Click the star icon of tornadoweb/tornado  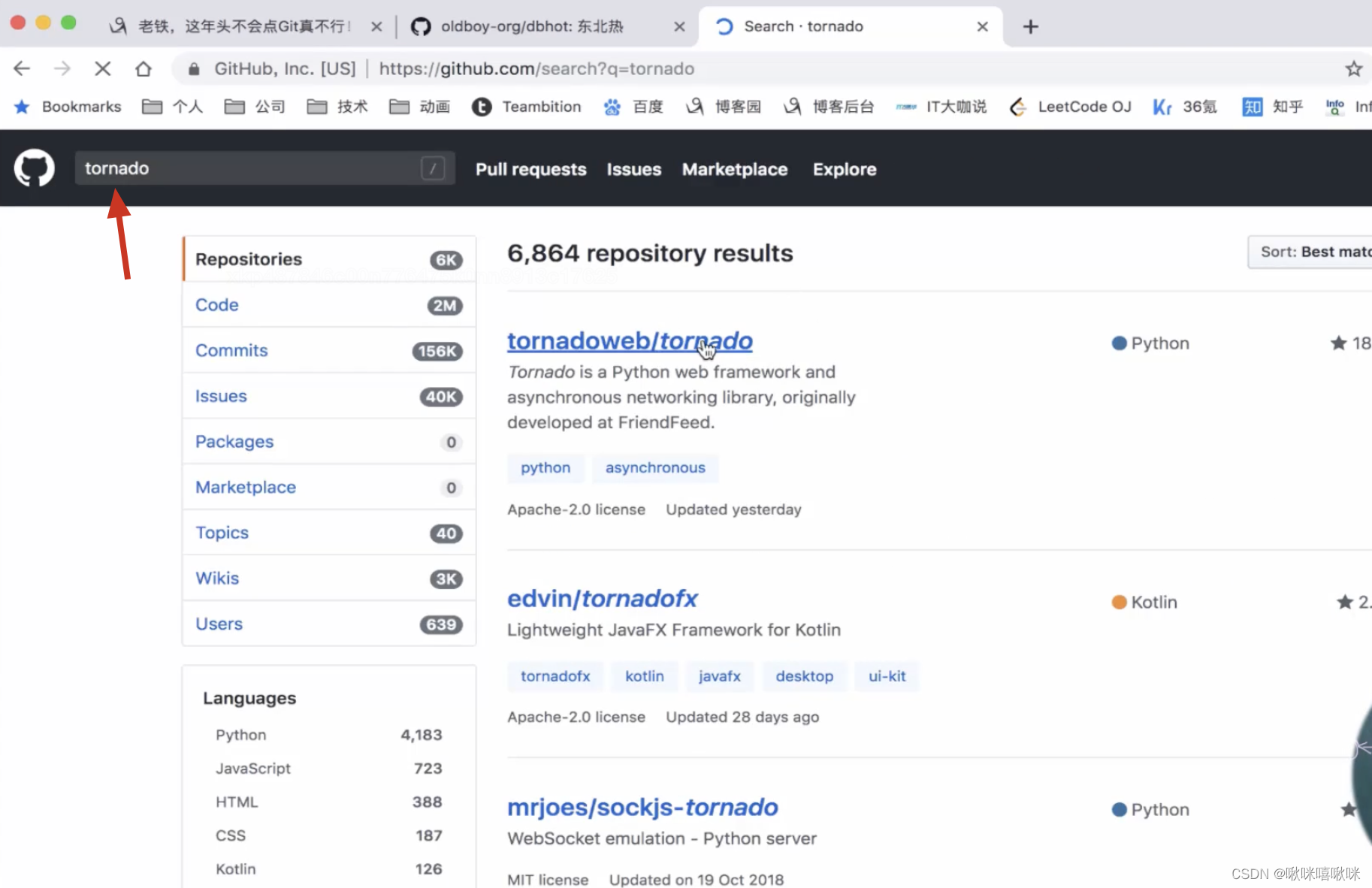[x=1338, y=343]
